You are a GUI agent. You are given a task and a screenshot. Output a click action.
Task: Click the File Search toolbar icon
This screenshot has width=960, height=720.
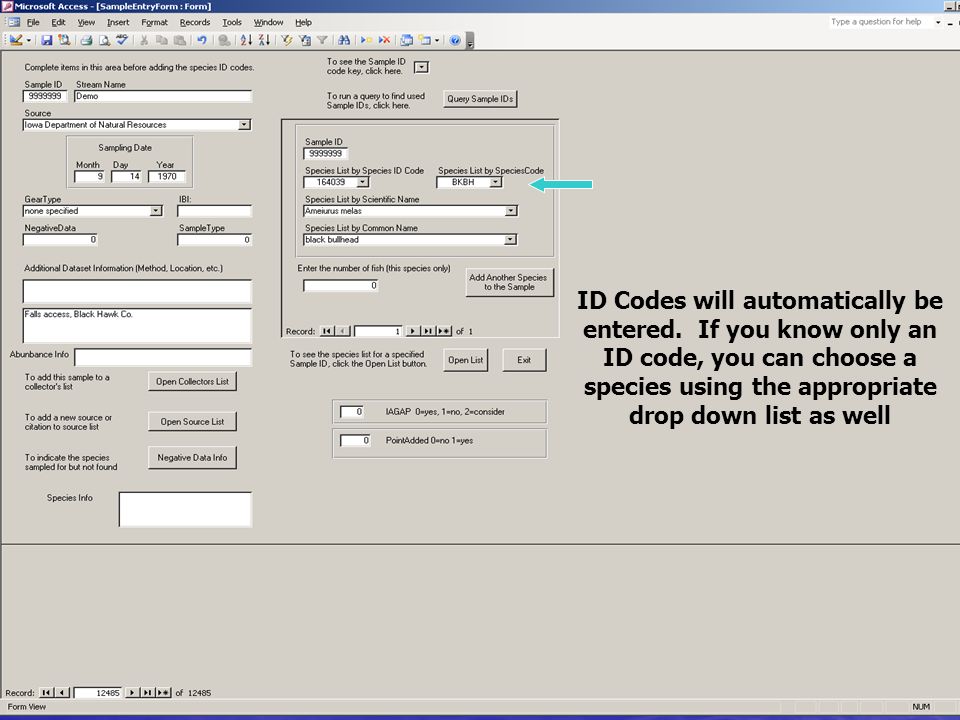pos(64,40)
